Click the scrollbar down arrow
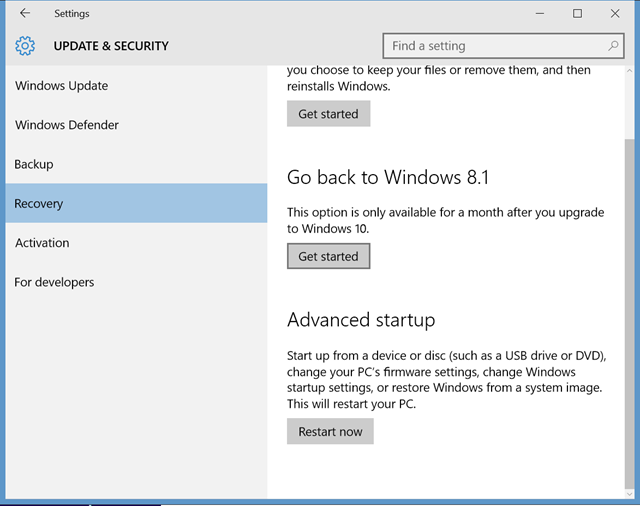The height and width of the screenshot is (506, 640). 629,494
